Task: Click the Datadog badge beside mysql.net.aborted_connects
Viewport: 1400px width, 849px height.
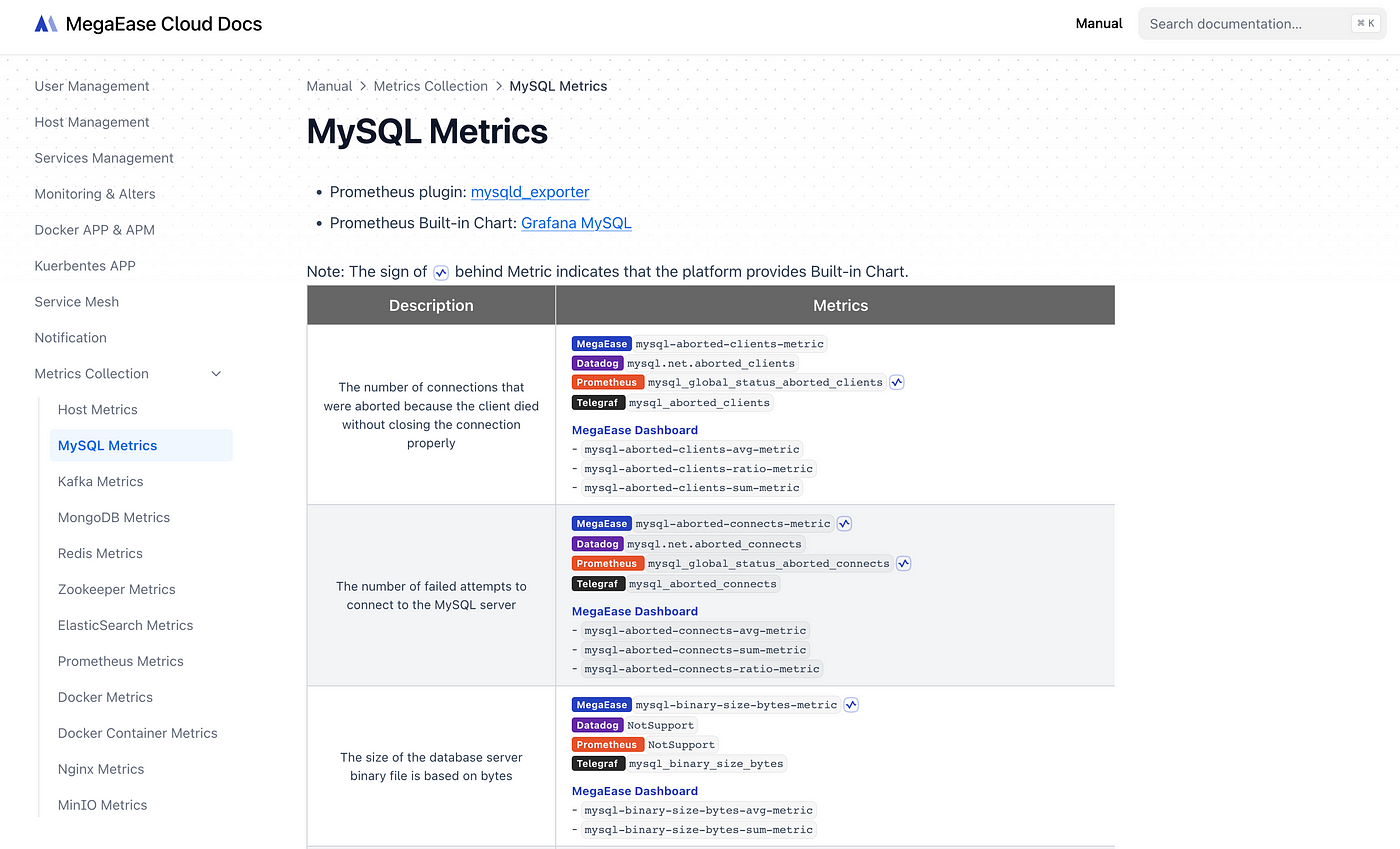Action: [597, 544]
